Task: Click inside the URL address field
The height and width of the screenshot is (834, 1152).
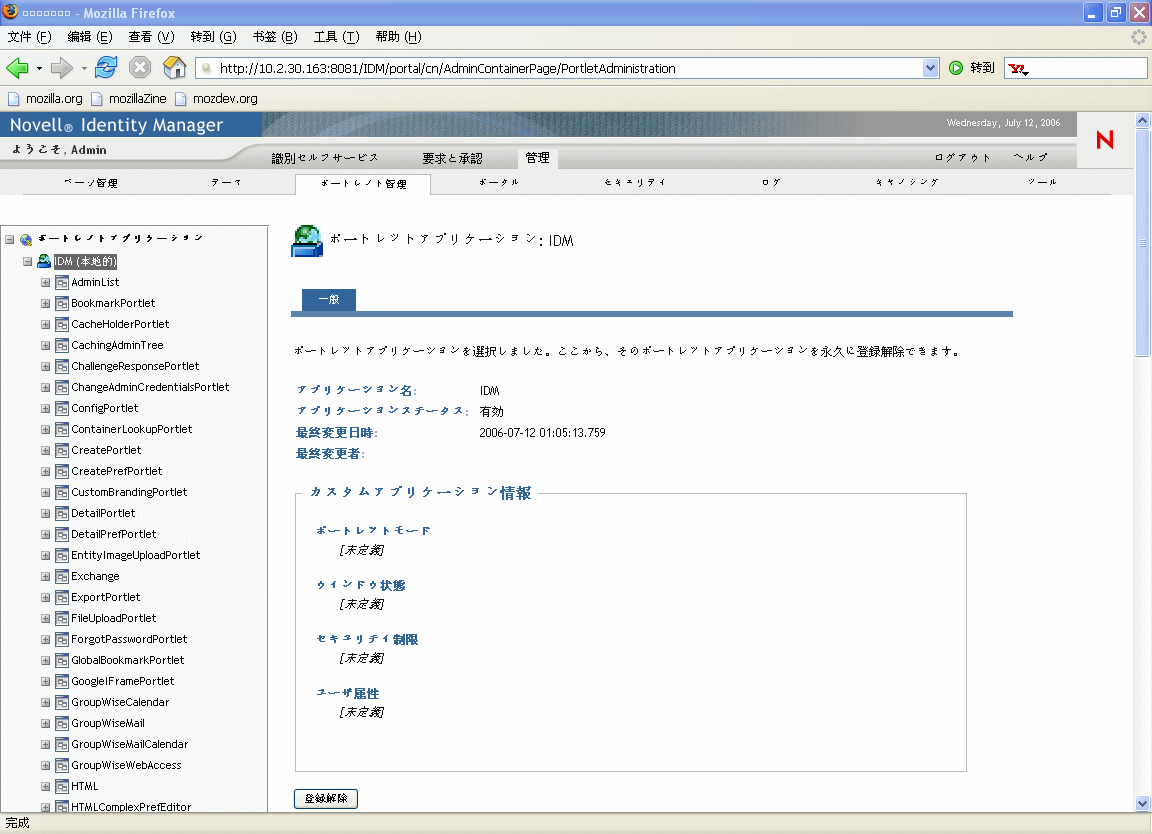Action: [500, 67]
